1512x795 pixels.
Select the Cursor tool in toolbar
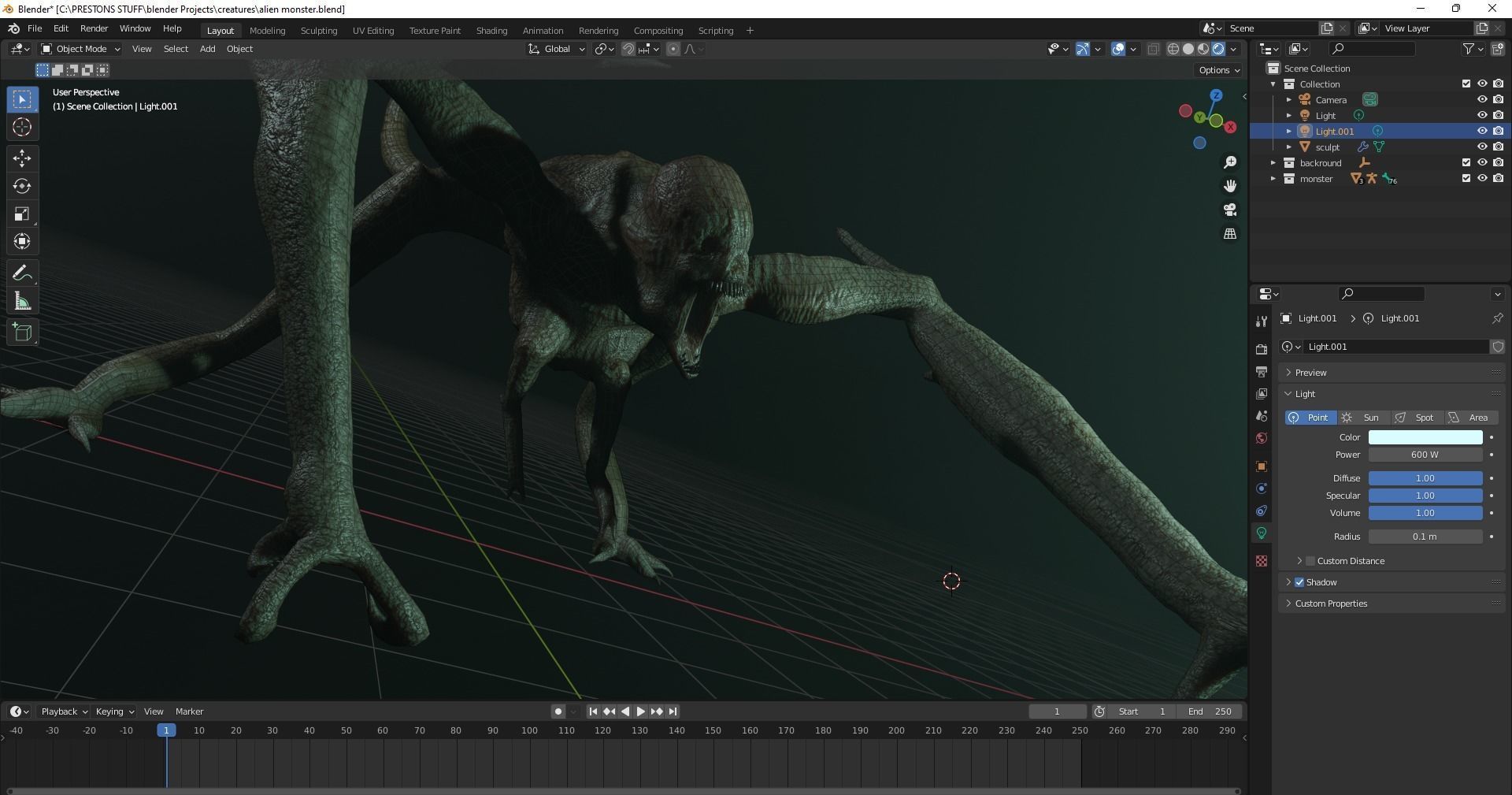[x=22, y=127]
